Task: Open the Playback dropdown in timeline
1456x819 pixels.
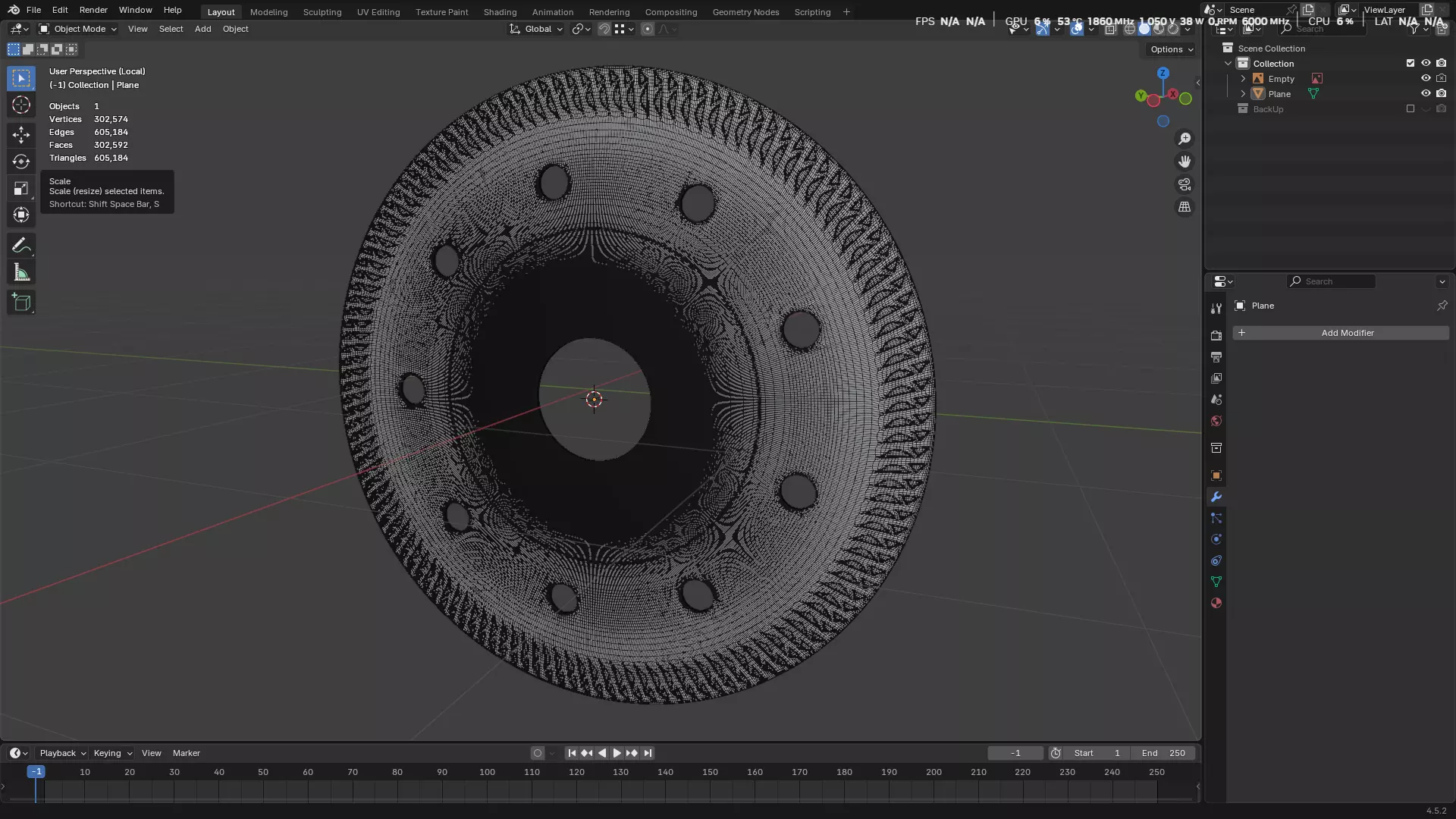Action: click(x=62, y=753)
